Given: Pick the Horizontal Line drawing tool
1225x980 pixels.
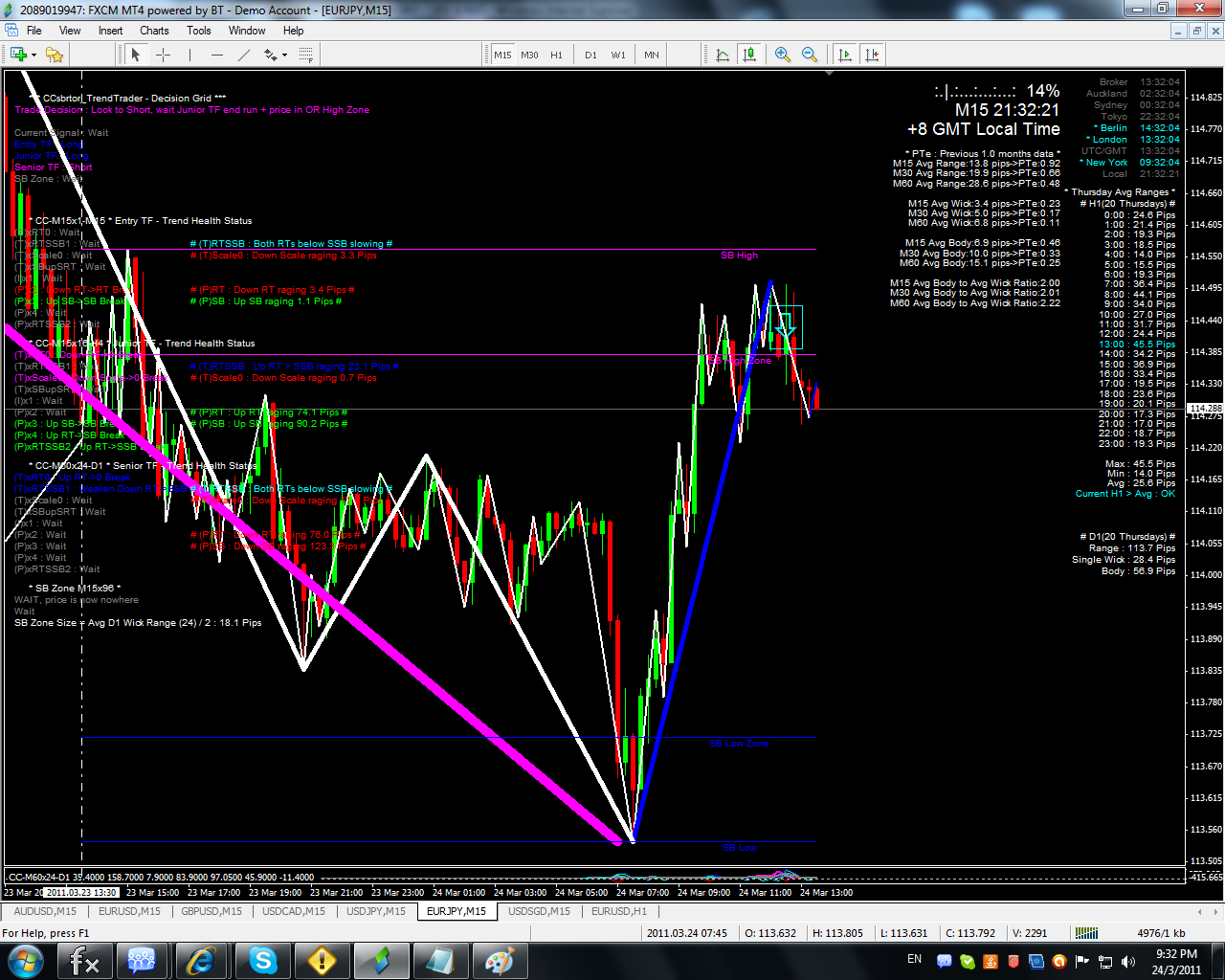Looking at the screenshot, I should pyautogui.click(x=215, y=55).
